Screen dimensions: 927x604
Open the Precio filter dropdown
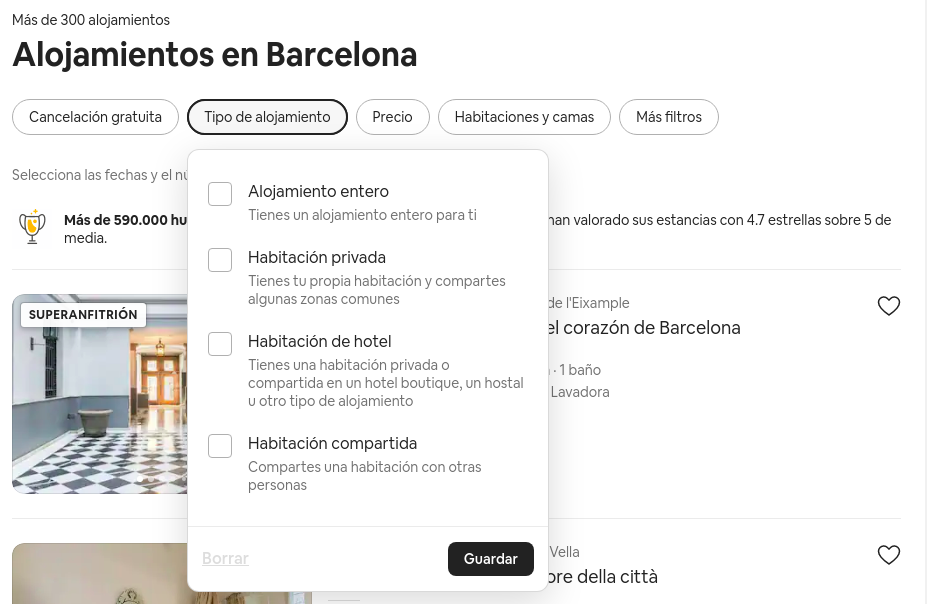[392, 117]
